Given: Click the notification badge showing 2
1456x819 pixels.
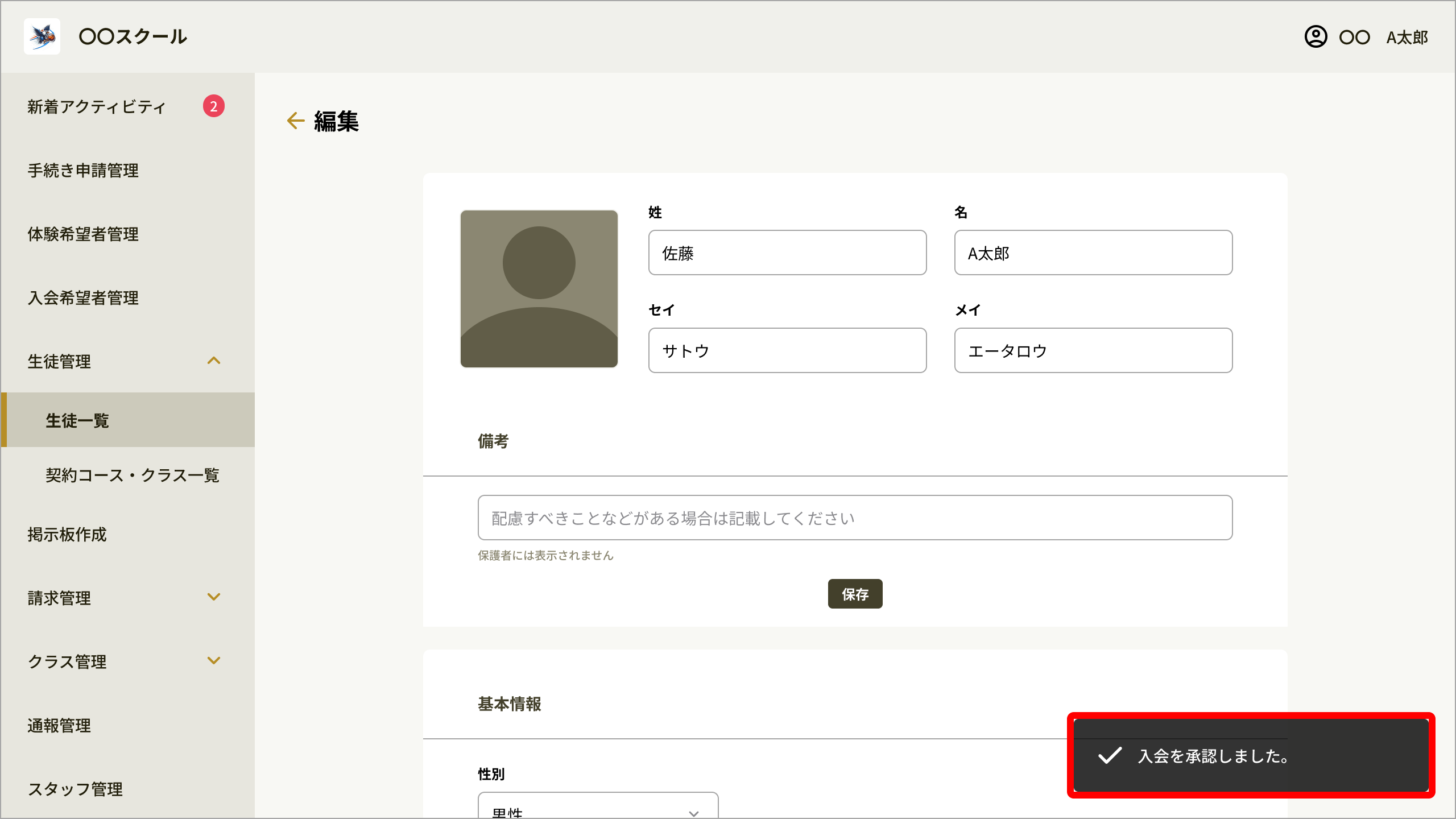Looking at the screenshot, I should click(214, 106).
